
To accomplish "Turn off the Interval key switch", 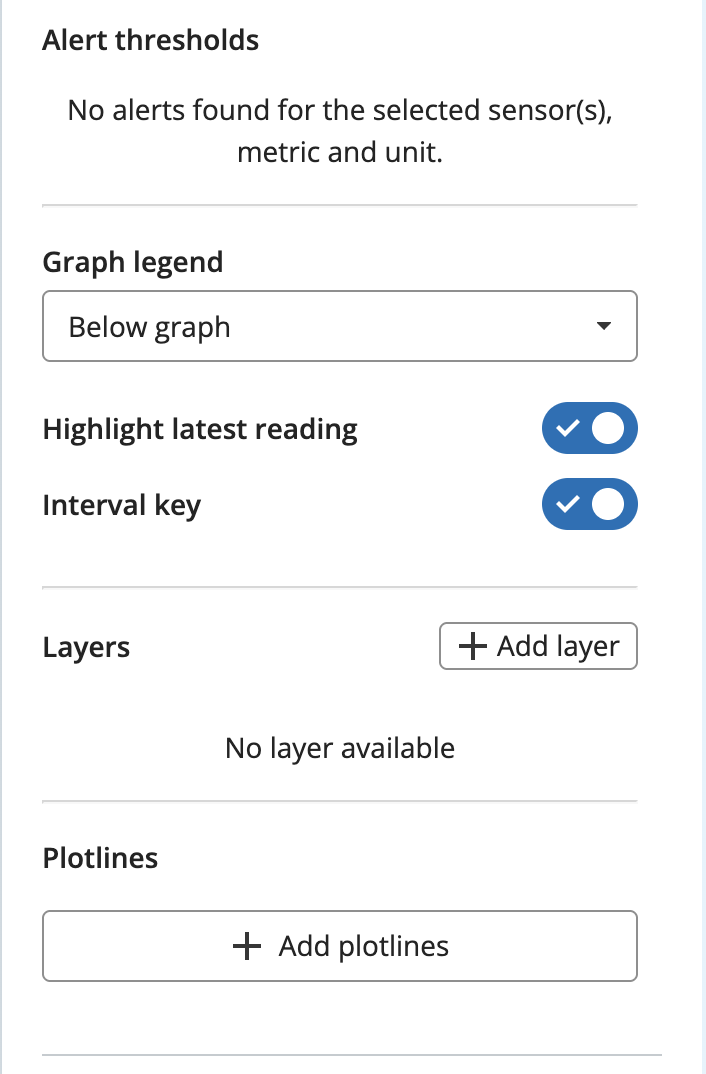I will coord(590,504).
